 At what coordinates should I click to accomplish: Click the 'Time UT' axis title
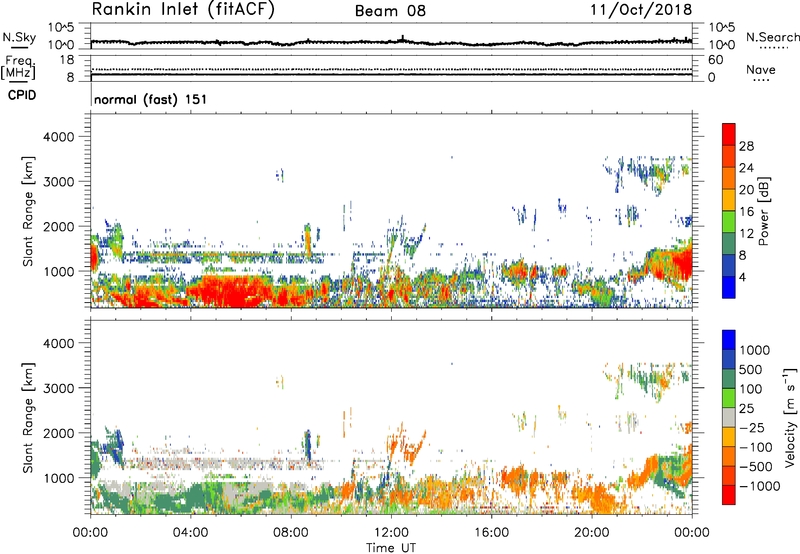click(x=391, y=547)
